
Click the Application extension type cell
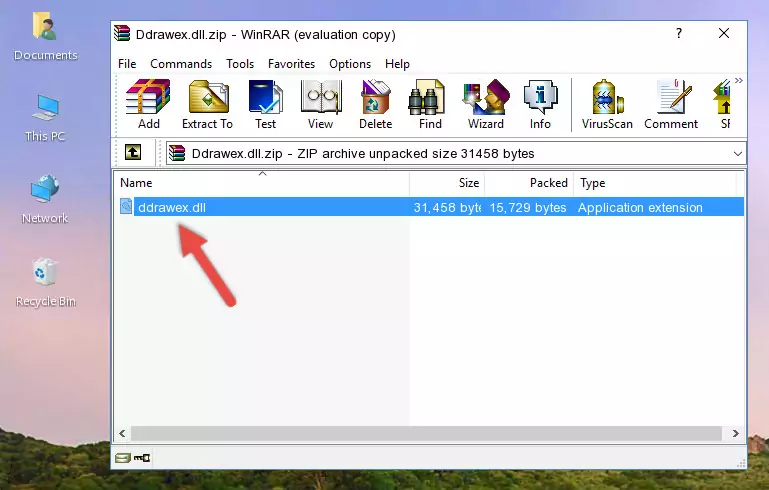coord(640,207)
